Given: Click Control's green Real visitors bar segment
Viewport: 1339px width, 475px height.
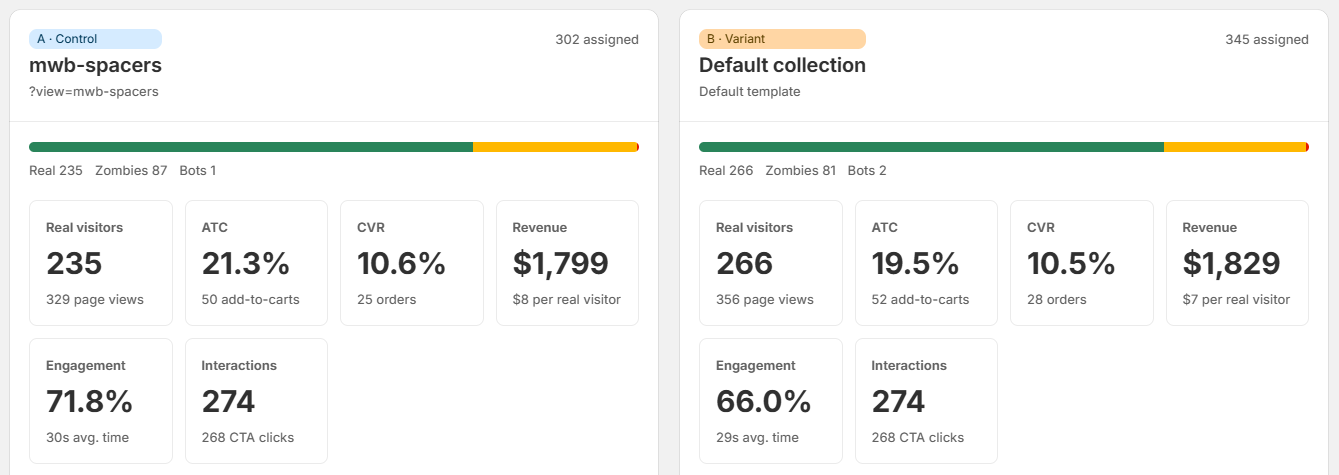Looking at the screenshot, I should tap(251, 147).
